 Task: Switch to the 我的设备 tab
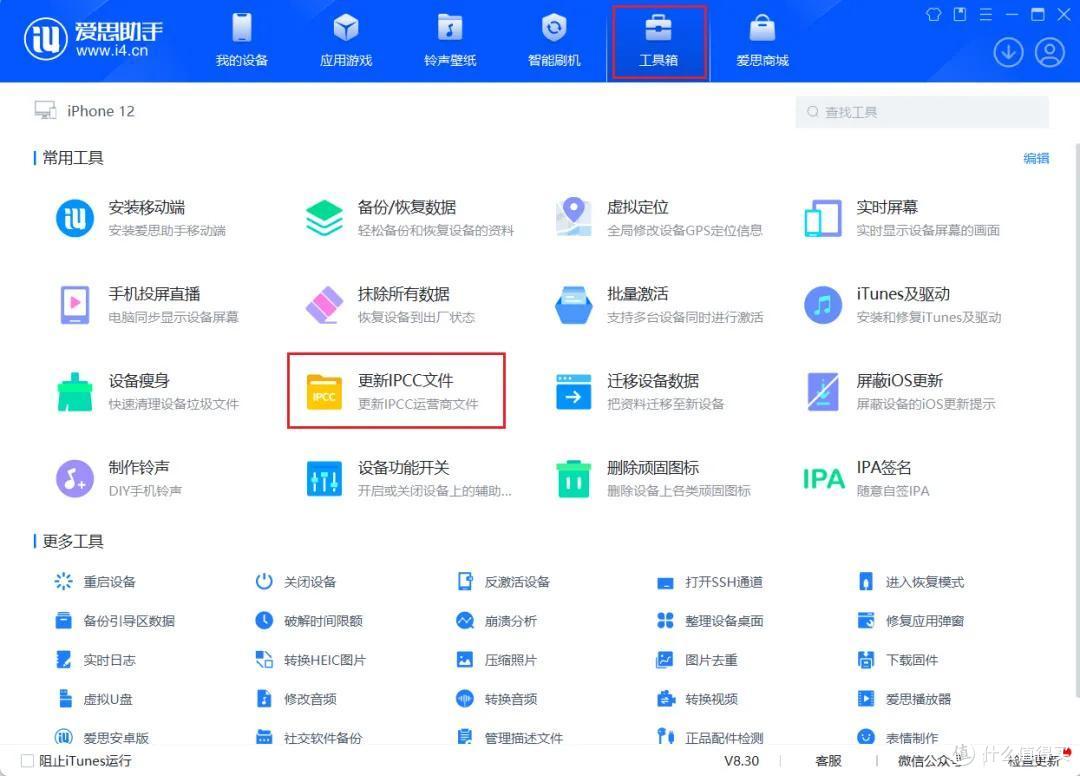coord(242,41)
